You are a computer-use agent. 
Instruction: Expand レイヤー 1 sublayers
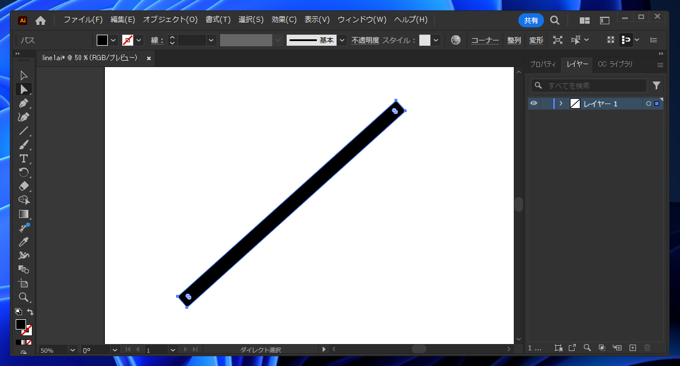click(x=561, y=103)
